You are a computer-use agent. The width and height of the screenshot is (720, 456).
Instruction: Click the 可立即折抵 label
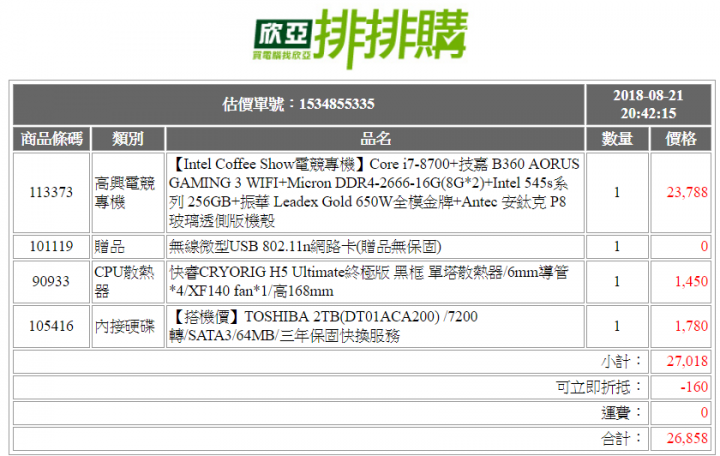[599, 387]
